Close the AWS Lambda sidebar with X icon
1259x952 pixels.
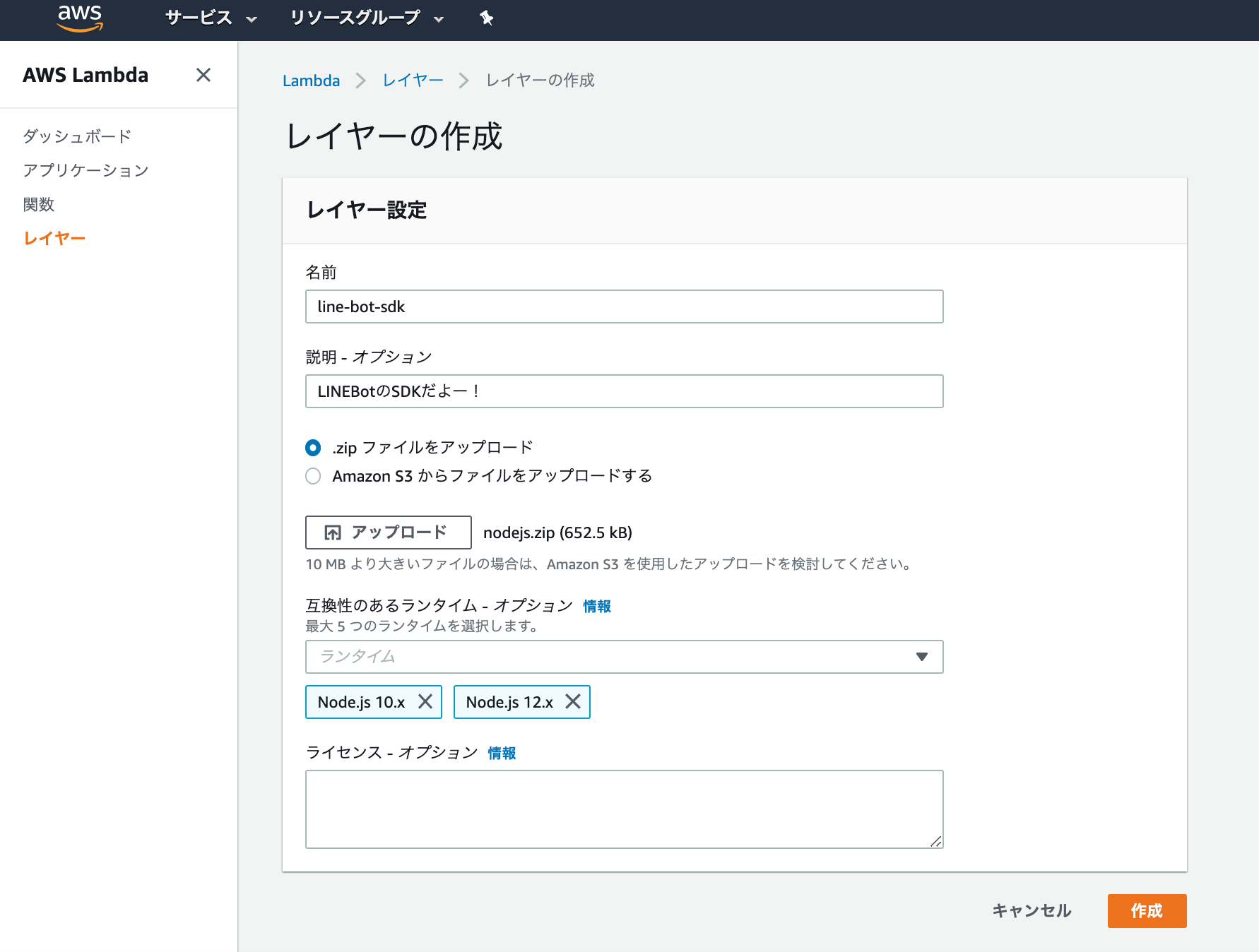pyautogui.click(x=203, y=74)
